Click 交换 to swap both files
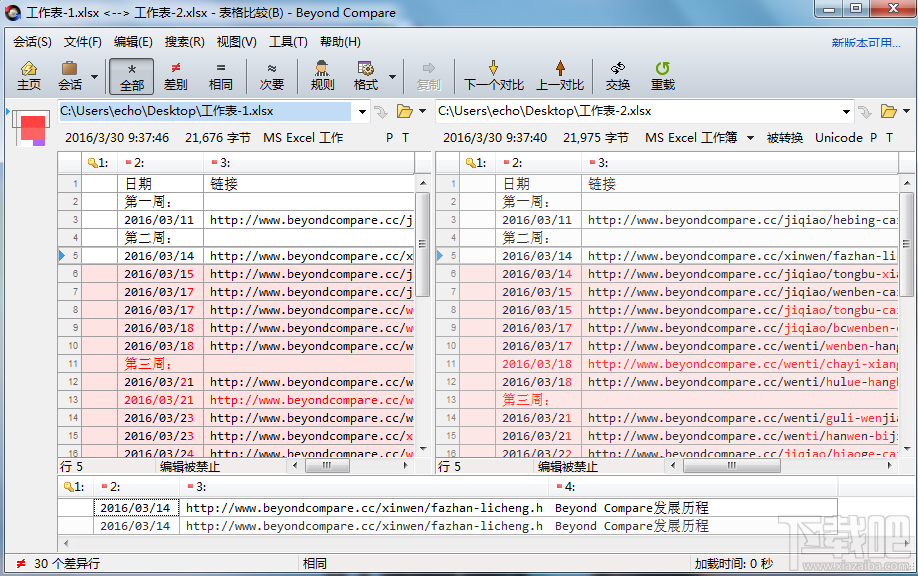Viewport: 918px width, 576px height. pyautogui.click(x=616, y=75)
